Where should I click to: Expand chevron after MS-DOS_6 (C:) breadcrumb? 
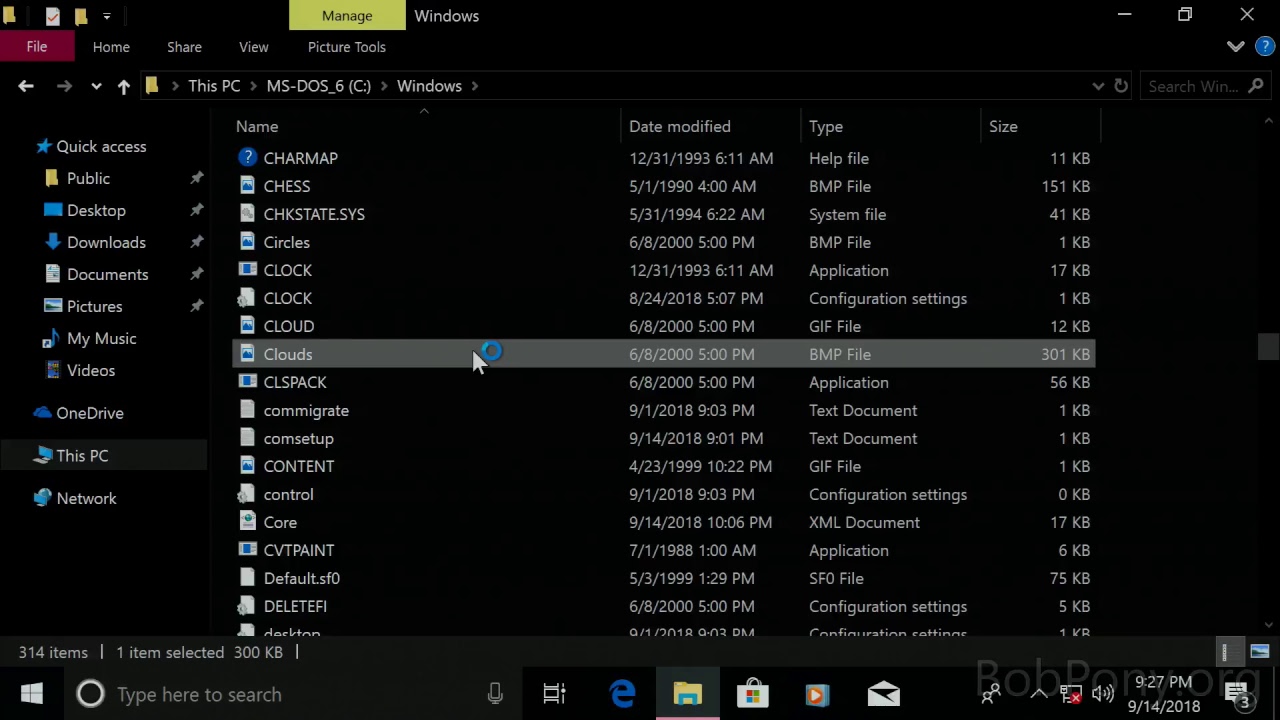click(x=384, y=86)
